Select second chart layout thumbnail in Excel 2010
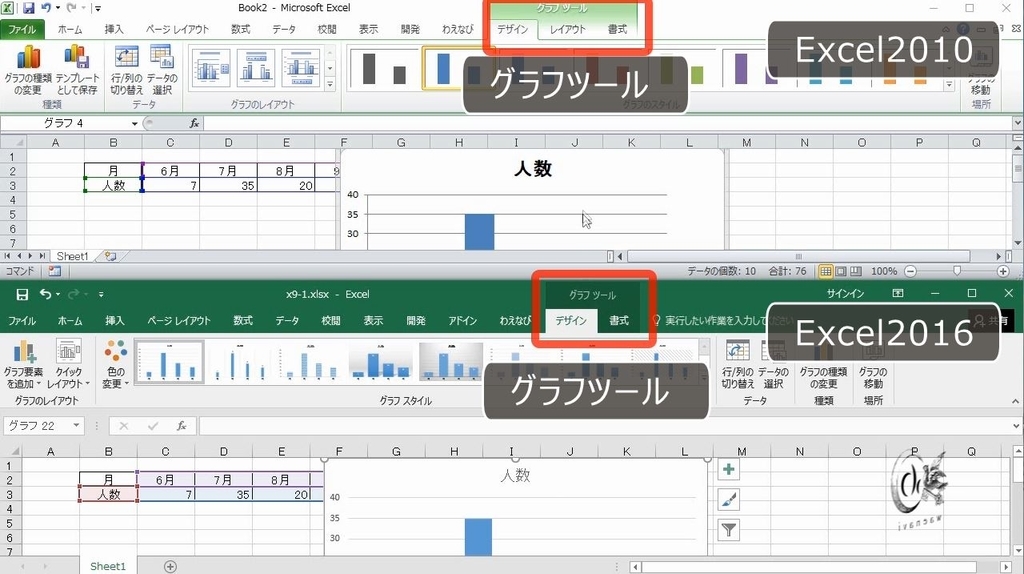Screen dimensions: 1024x574 pyautogui.click(x=255, y=68)
